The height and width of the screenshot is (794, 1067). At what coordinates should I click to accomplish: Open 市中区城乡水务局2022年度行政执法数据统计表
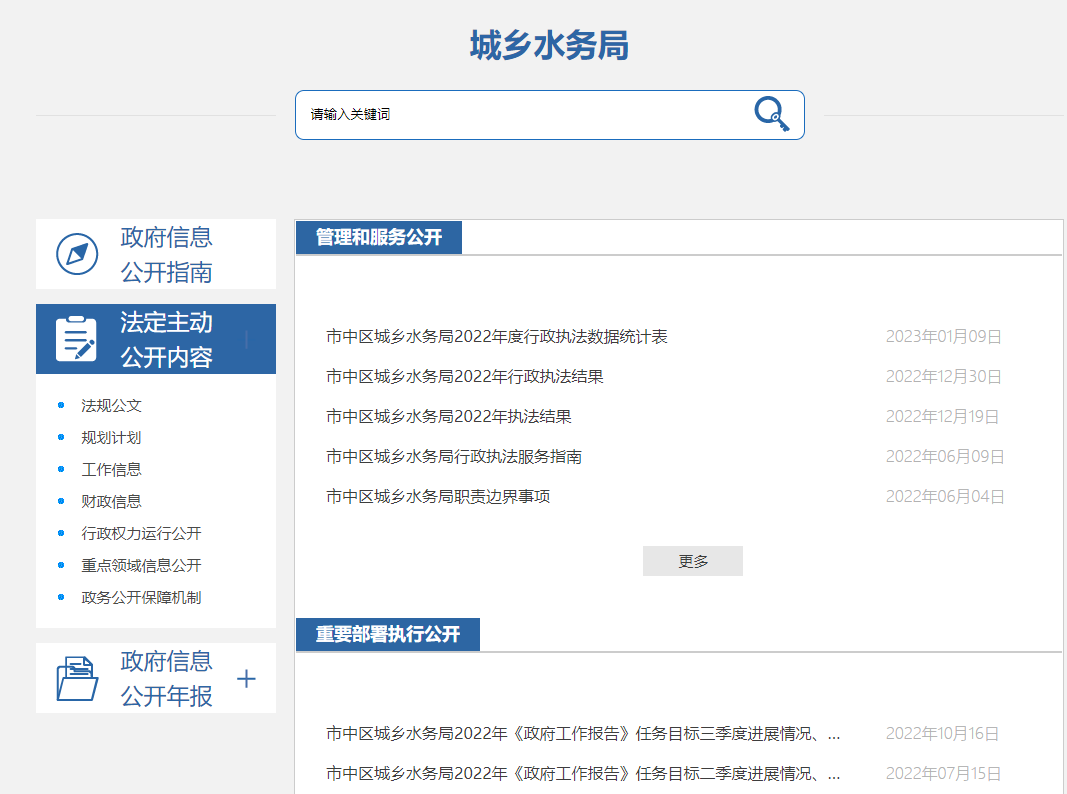pos(497,337)
